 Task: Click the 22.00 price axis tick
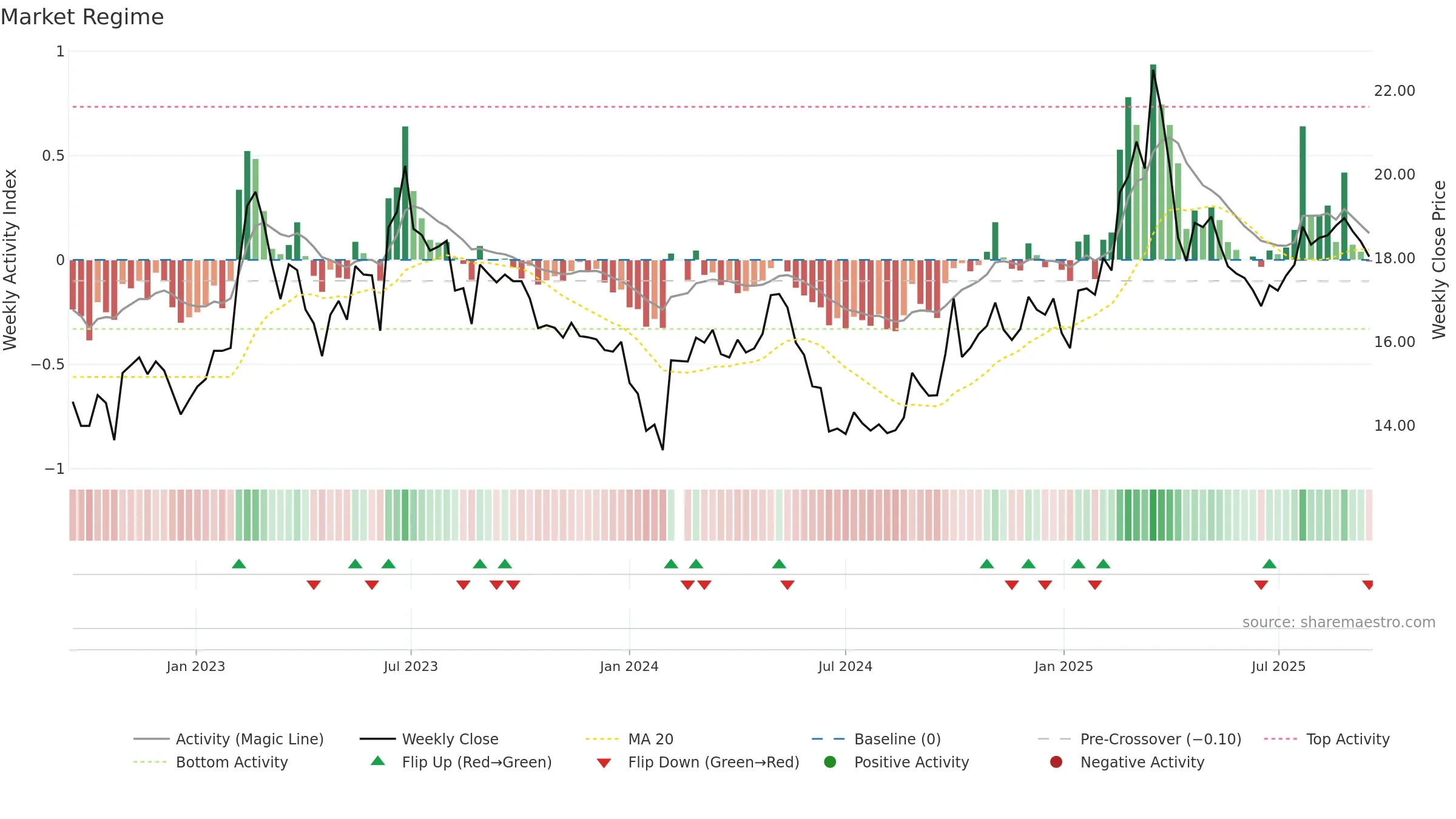(1395, 90)
